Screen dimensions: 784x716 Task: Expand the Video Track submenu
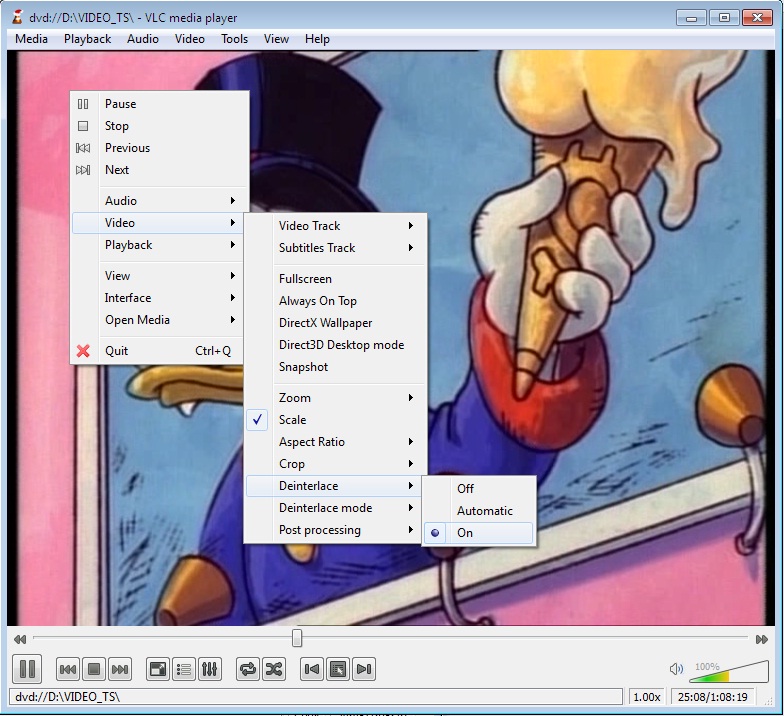pos(336,226)
